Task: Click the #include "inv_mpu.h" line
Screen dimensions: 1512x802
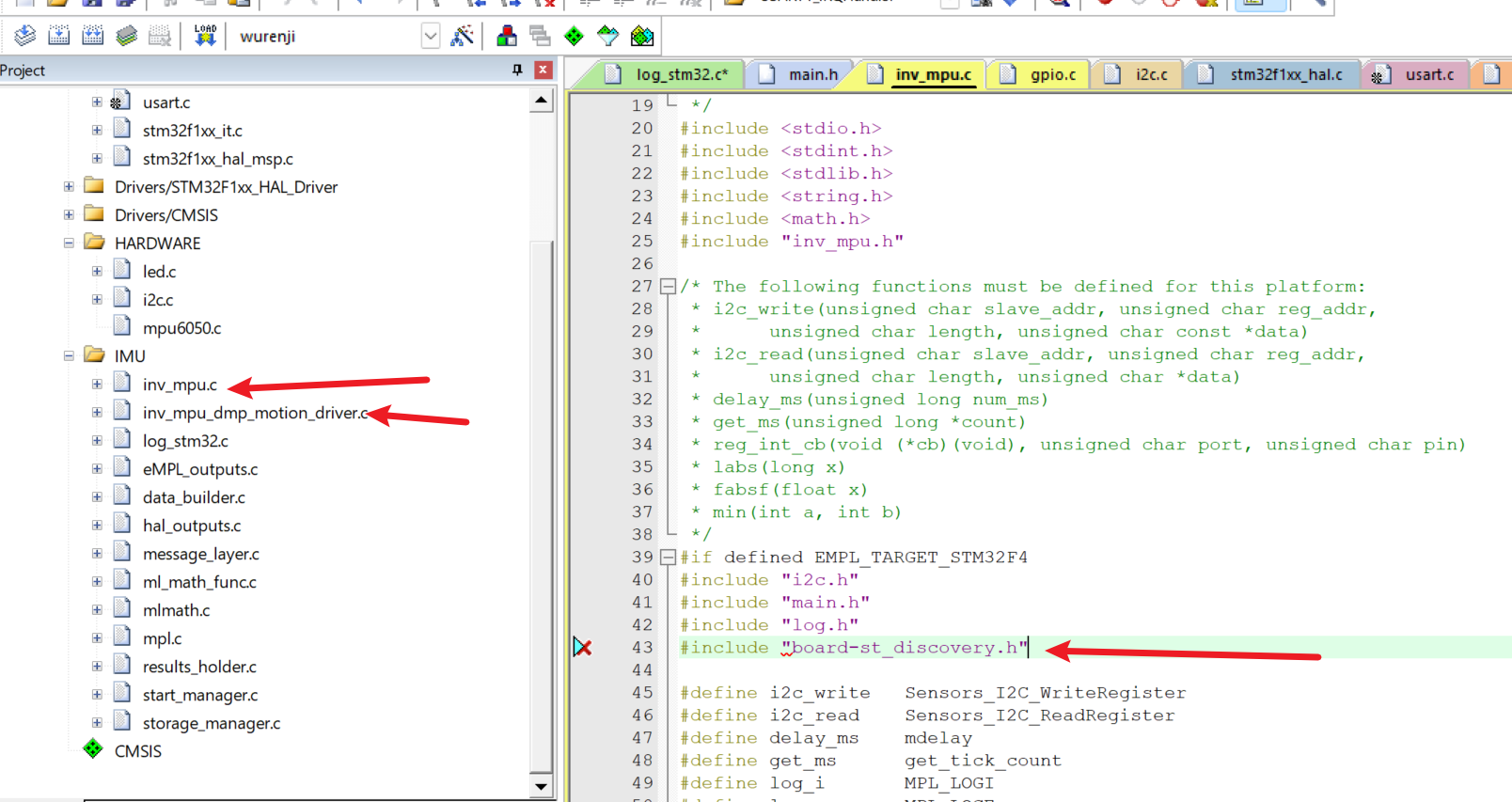Action: 791,241
